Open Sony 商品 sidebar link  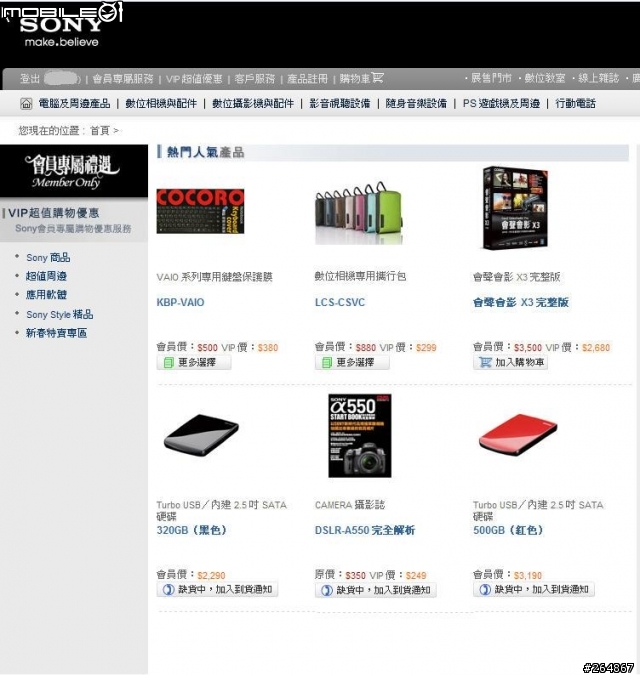pos(48,258)
